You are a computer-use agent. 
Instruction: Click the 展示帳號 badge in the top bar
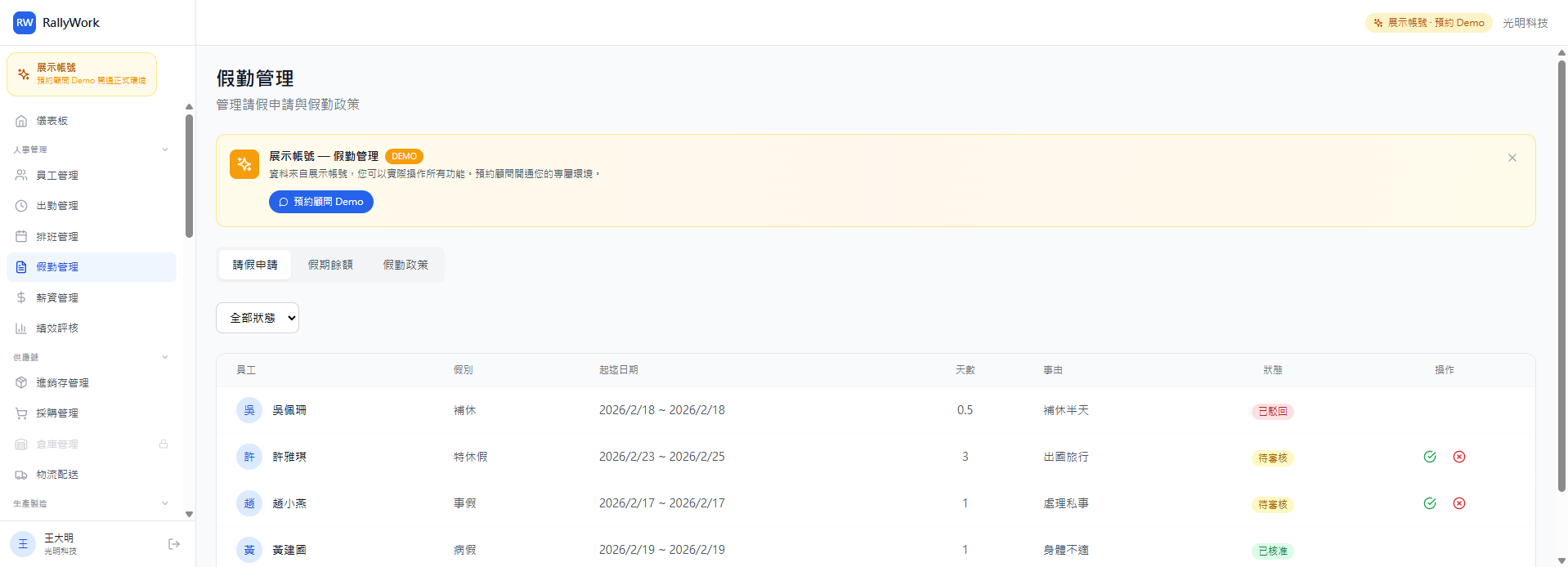pos(1428,23)
